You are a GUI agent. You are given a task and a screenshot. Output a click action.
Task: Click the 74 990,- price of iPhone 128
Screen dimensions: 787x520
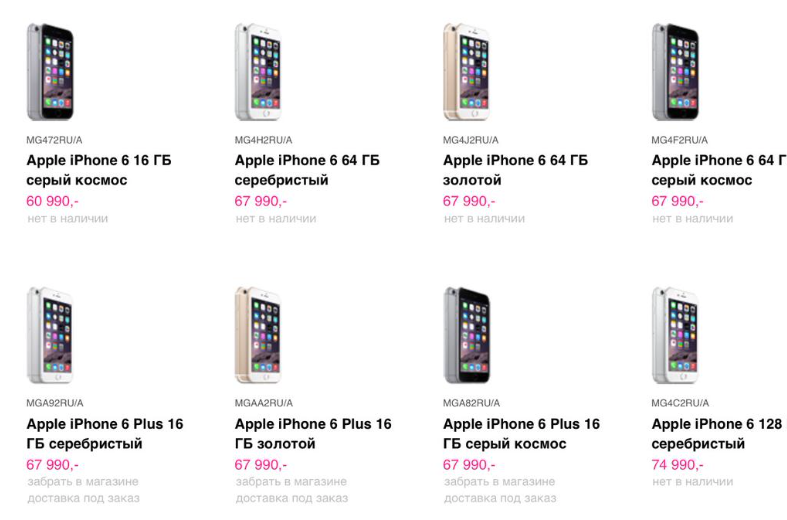(677, 465)
